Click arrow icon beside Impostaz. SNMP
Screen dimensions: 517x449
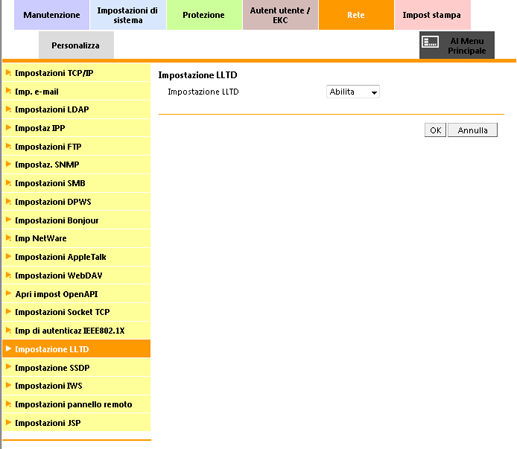point(9,164)
